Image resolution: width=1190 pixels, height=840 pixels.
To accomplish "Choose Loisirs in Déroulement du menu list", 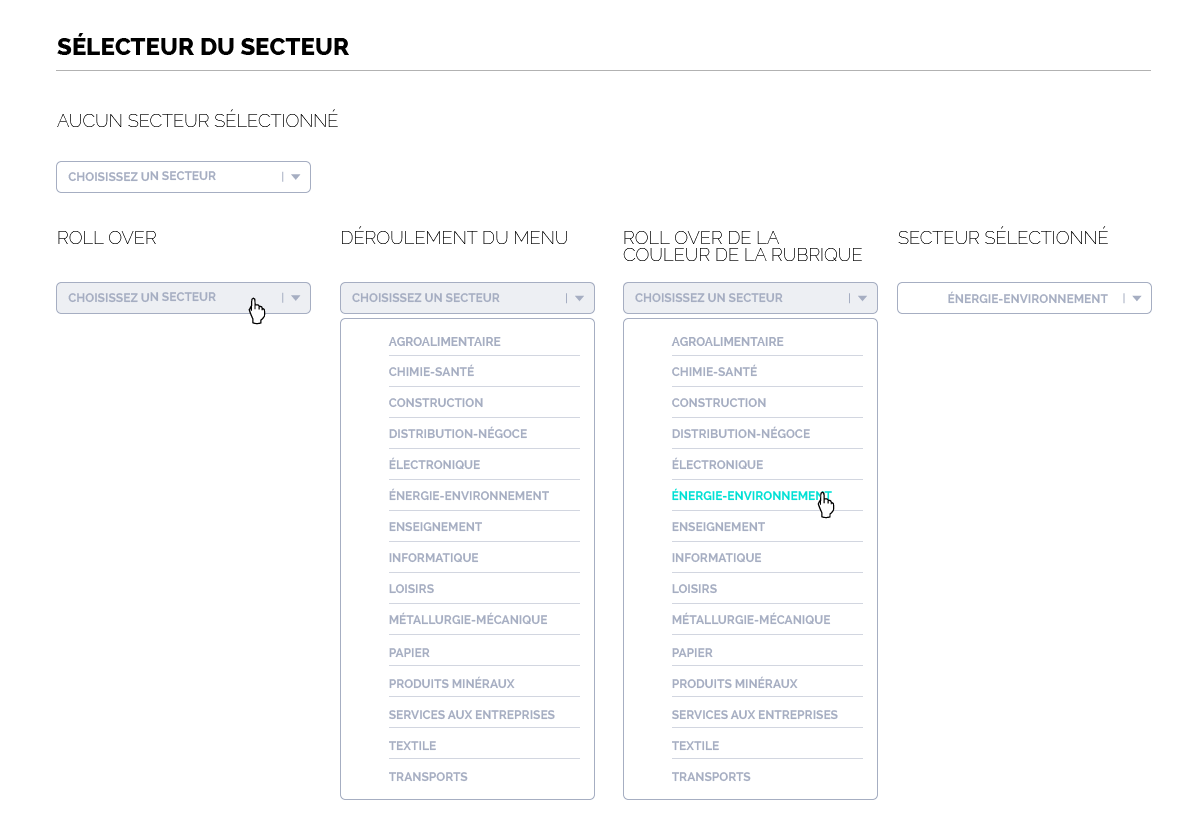I will [411, 589].
